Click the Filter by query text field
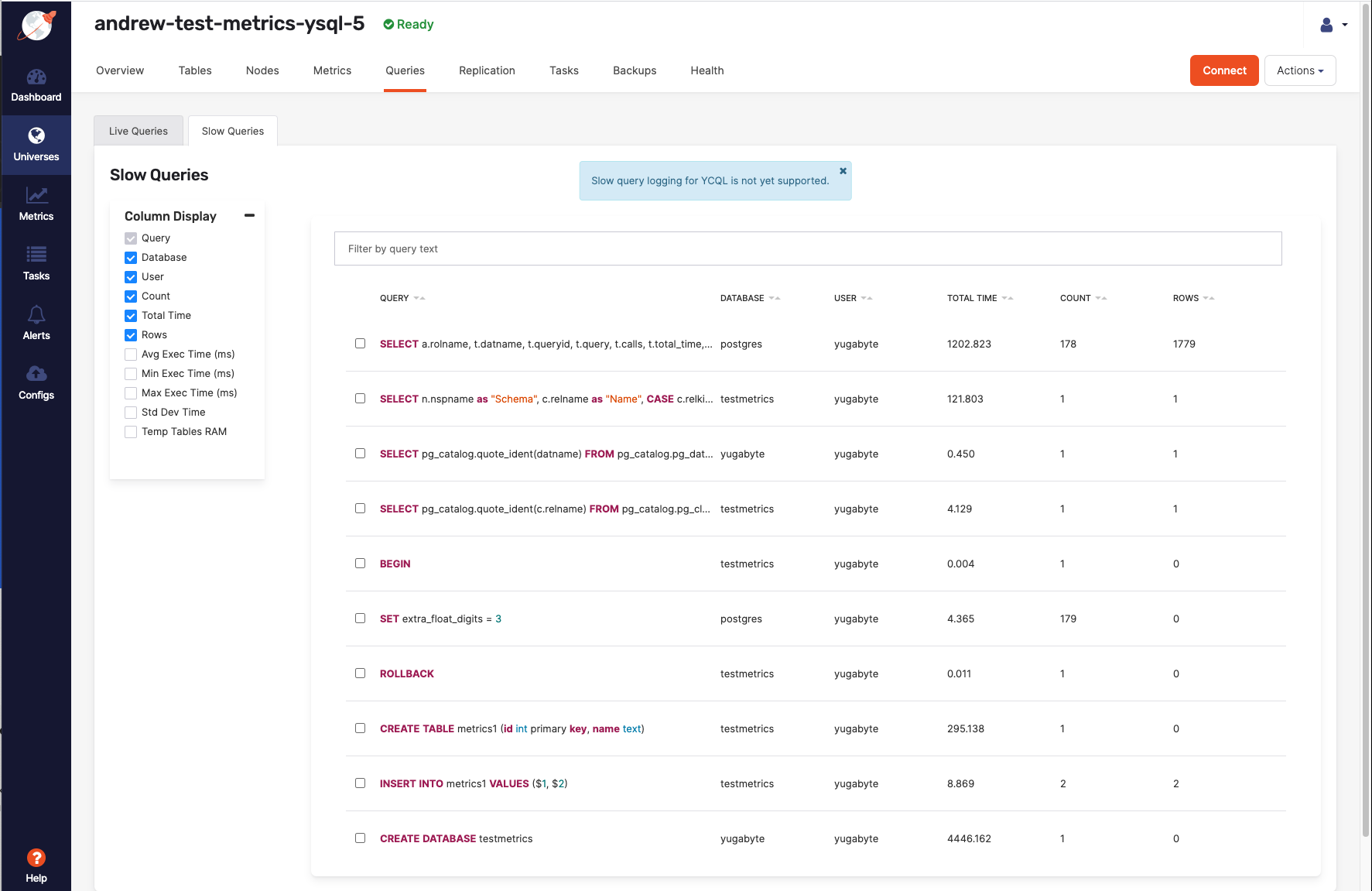The height and width of the screenshot is (891, 1372). click(x=807, y=248)
